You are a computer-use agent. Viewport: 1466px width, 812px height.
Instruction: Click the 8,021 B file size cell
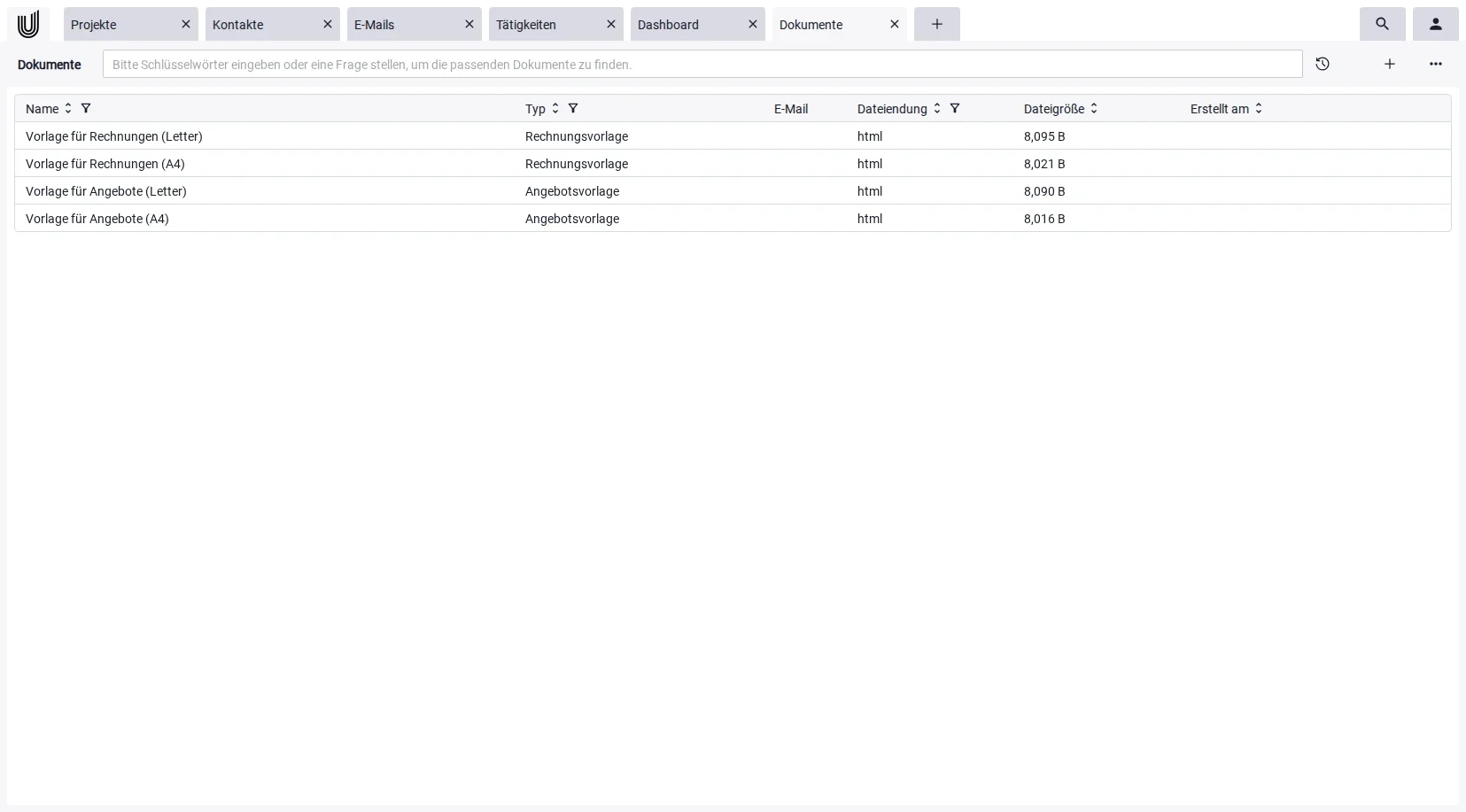(1044, 164)
